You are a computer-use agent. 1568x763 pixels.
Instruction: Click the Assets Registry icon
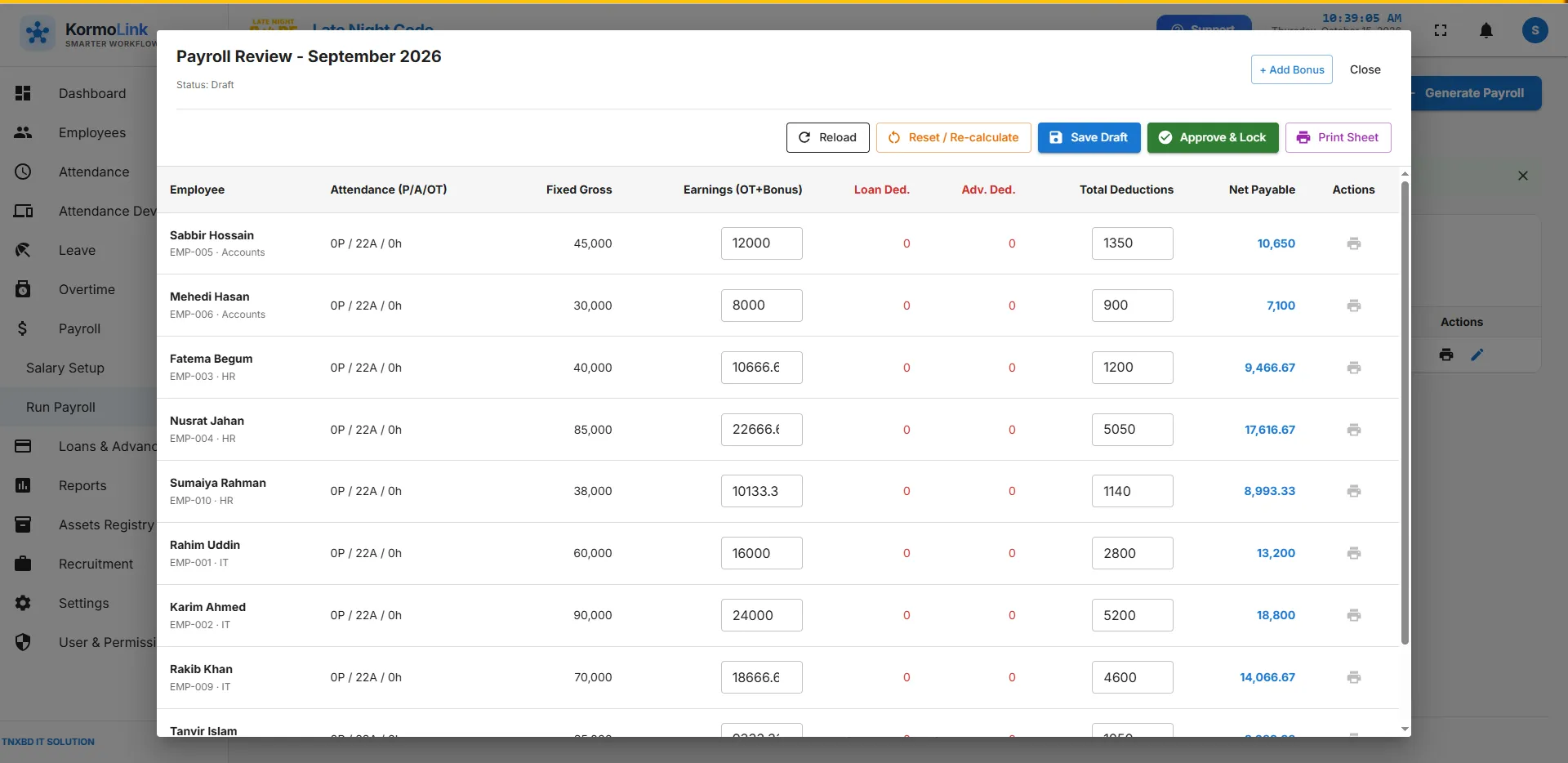coord(23,524)
